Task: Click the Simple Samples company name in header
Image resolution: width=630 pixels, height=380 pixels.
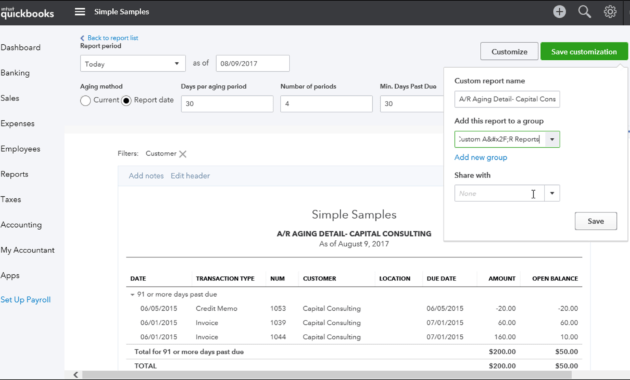Action: pyautogui.click(x=121, y=12)
